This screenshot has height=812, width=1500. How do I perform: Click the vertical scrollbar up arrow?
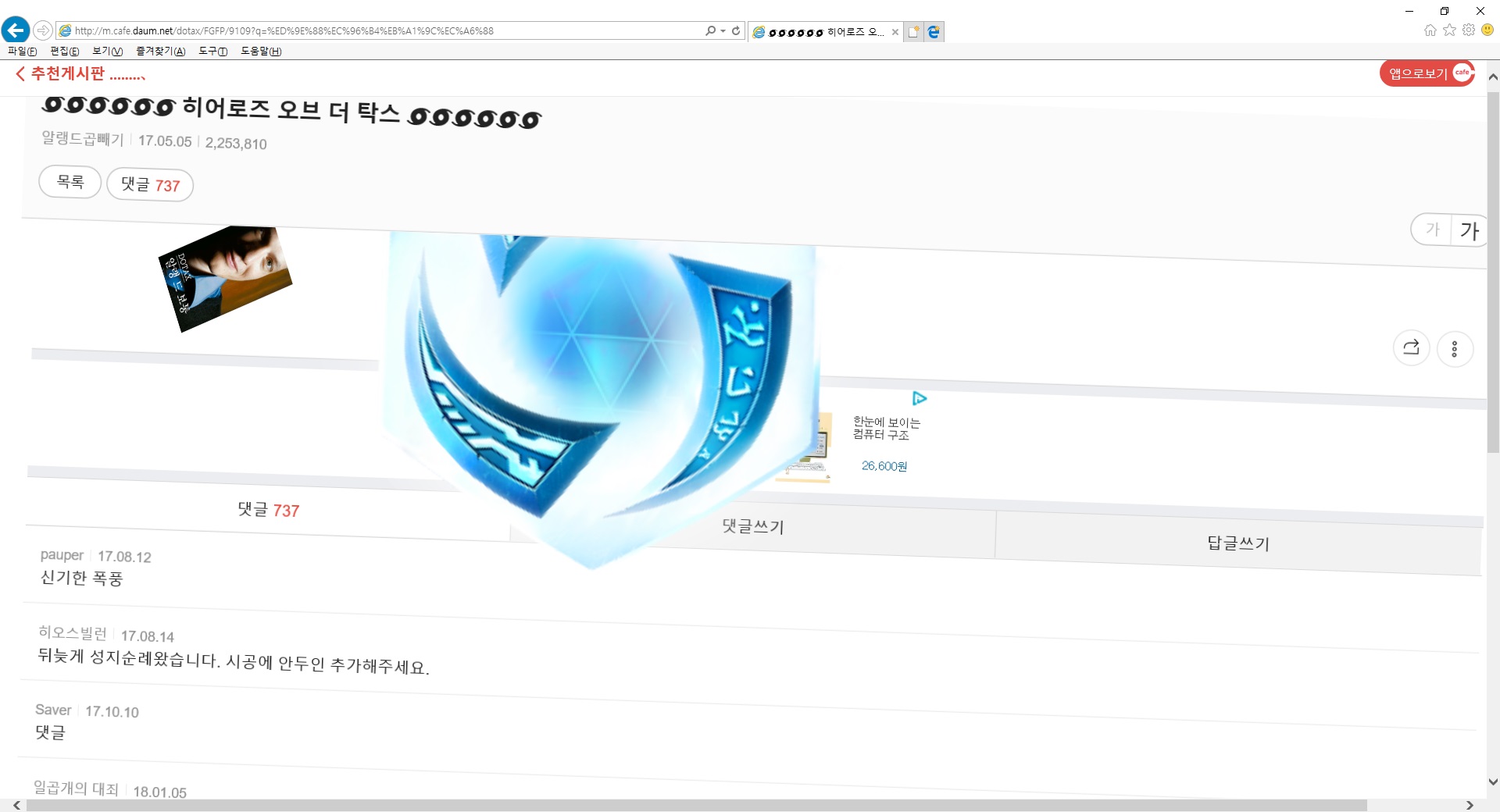[1493, 77]
